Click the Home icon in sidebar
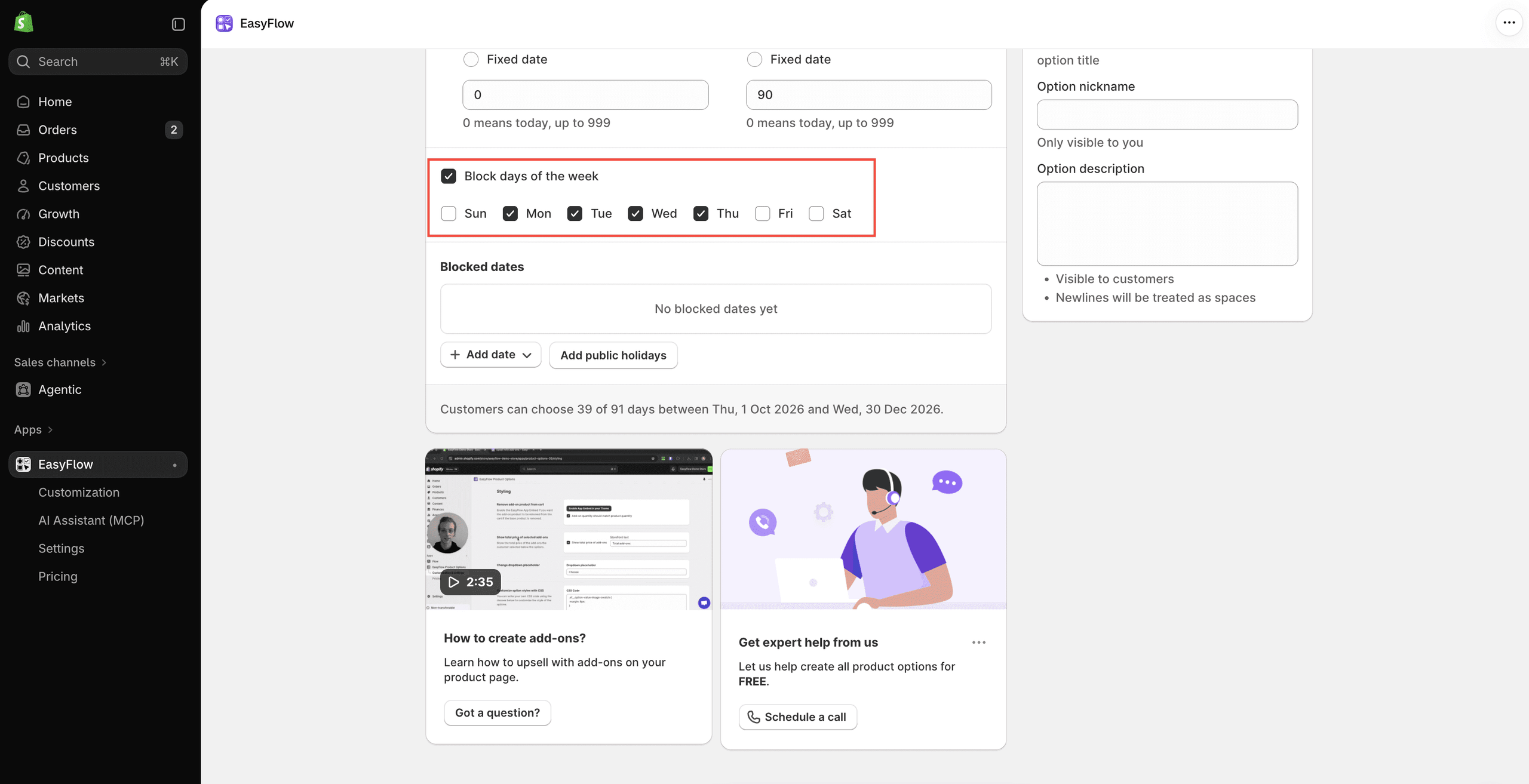Image resolution: width=1529 pixels, height=784 pixels. tap(23, 102)
